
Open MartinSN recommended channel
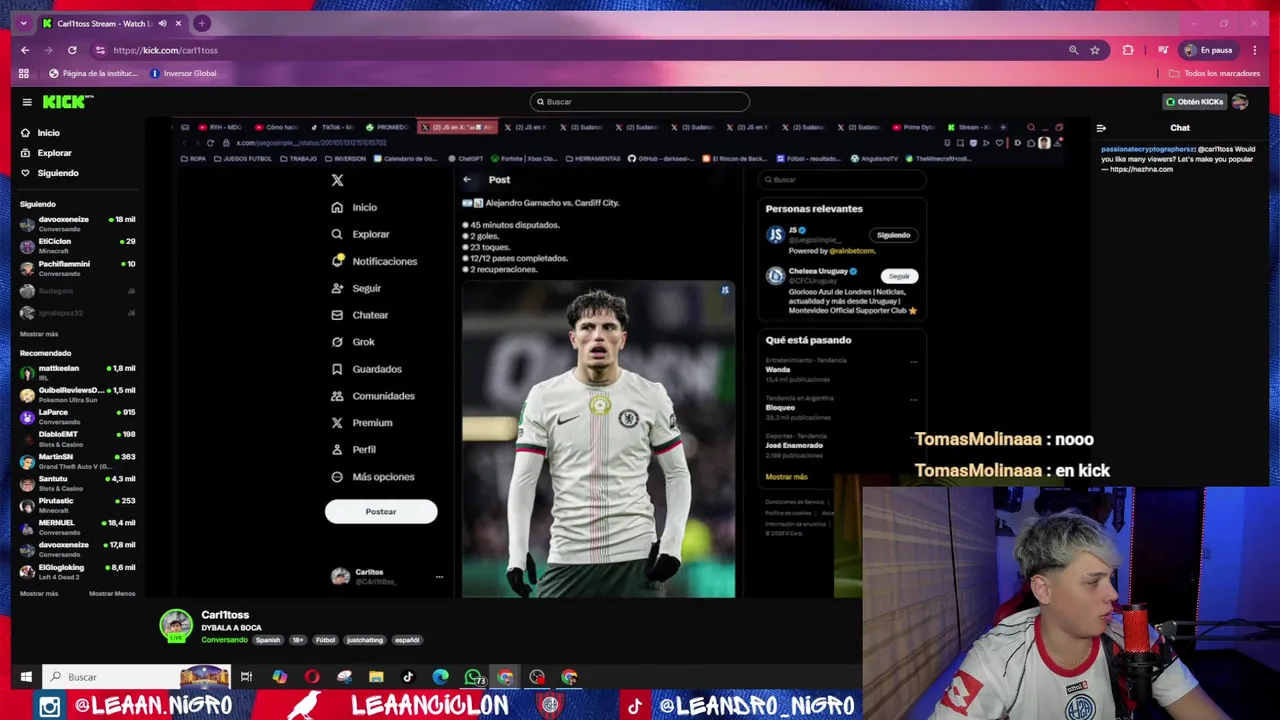tap(77, 460)
